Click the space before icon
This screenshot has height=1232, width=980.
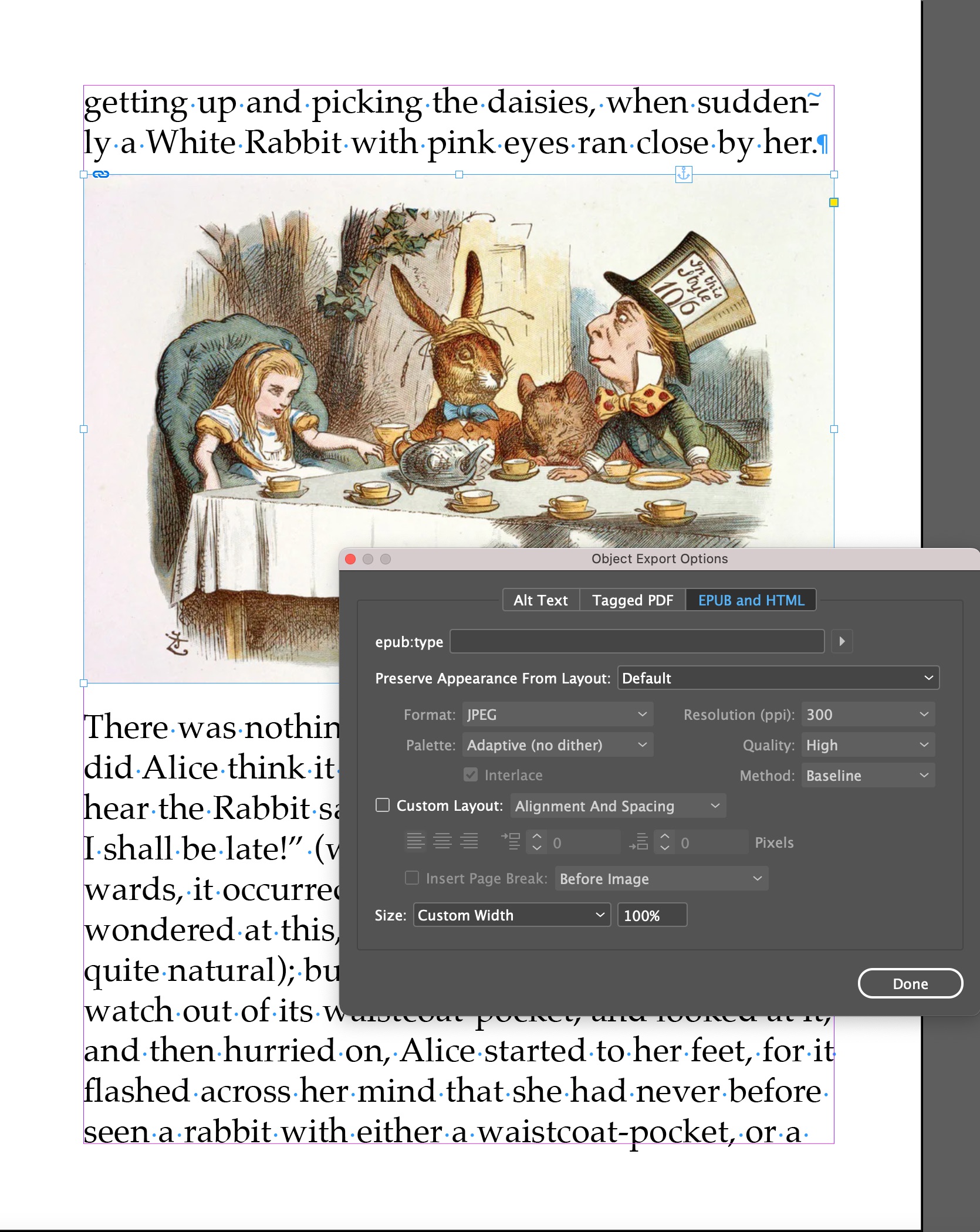click(511, 842)
